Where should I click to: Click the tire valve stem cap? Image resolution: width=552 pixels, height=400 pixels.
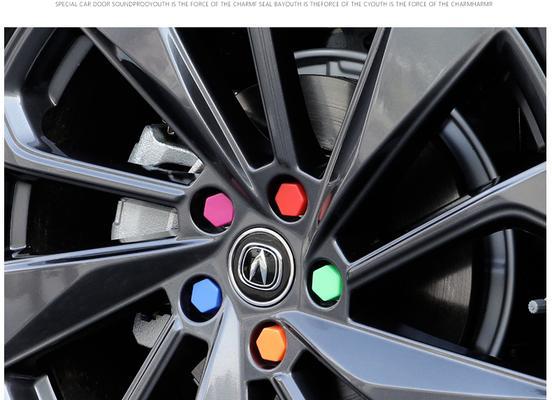(x=537, y=306)
